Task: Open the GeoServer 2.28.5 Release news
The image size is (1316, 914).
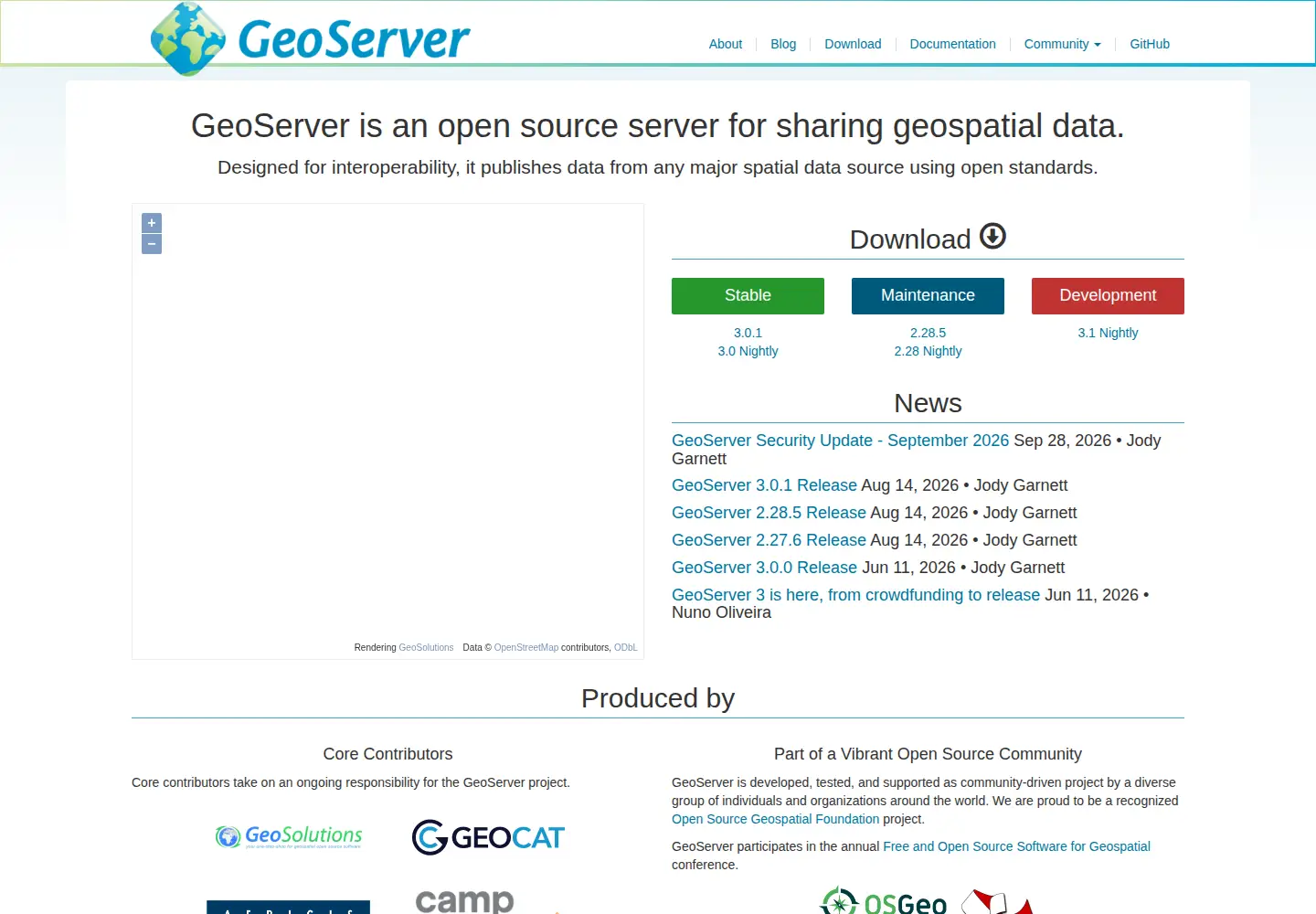Action: pyautogui.click(x=769, y=513)
